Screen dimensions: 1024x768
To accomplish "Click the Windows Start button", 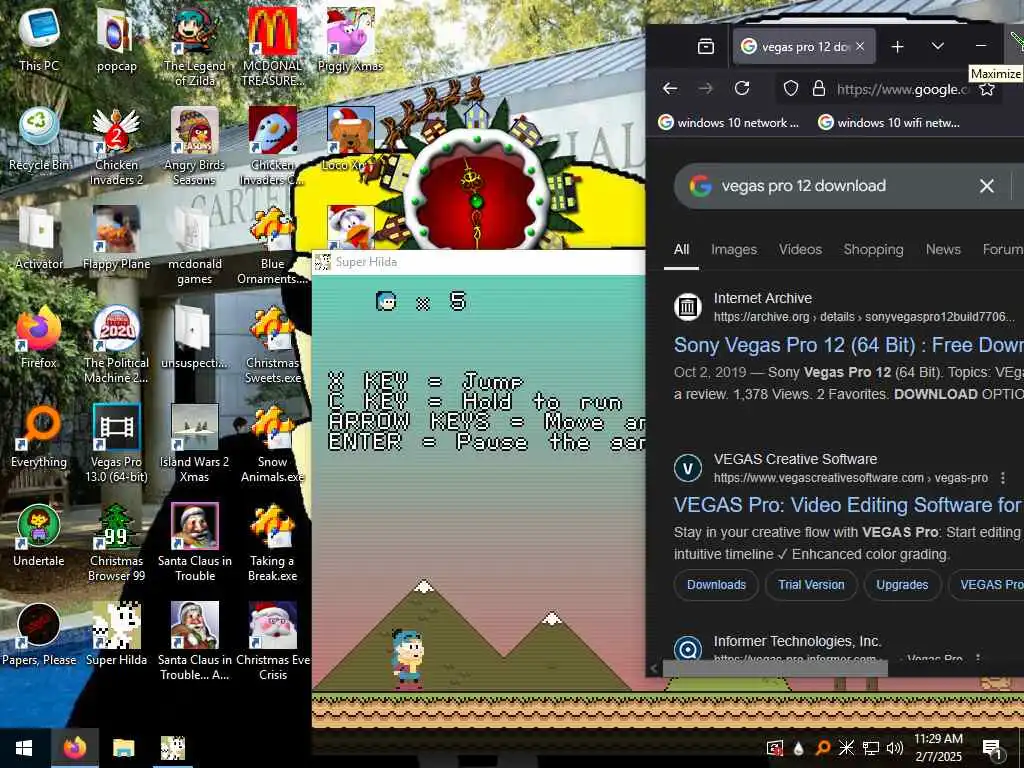I will (24, 748).
